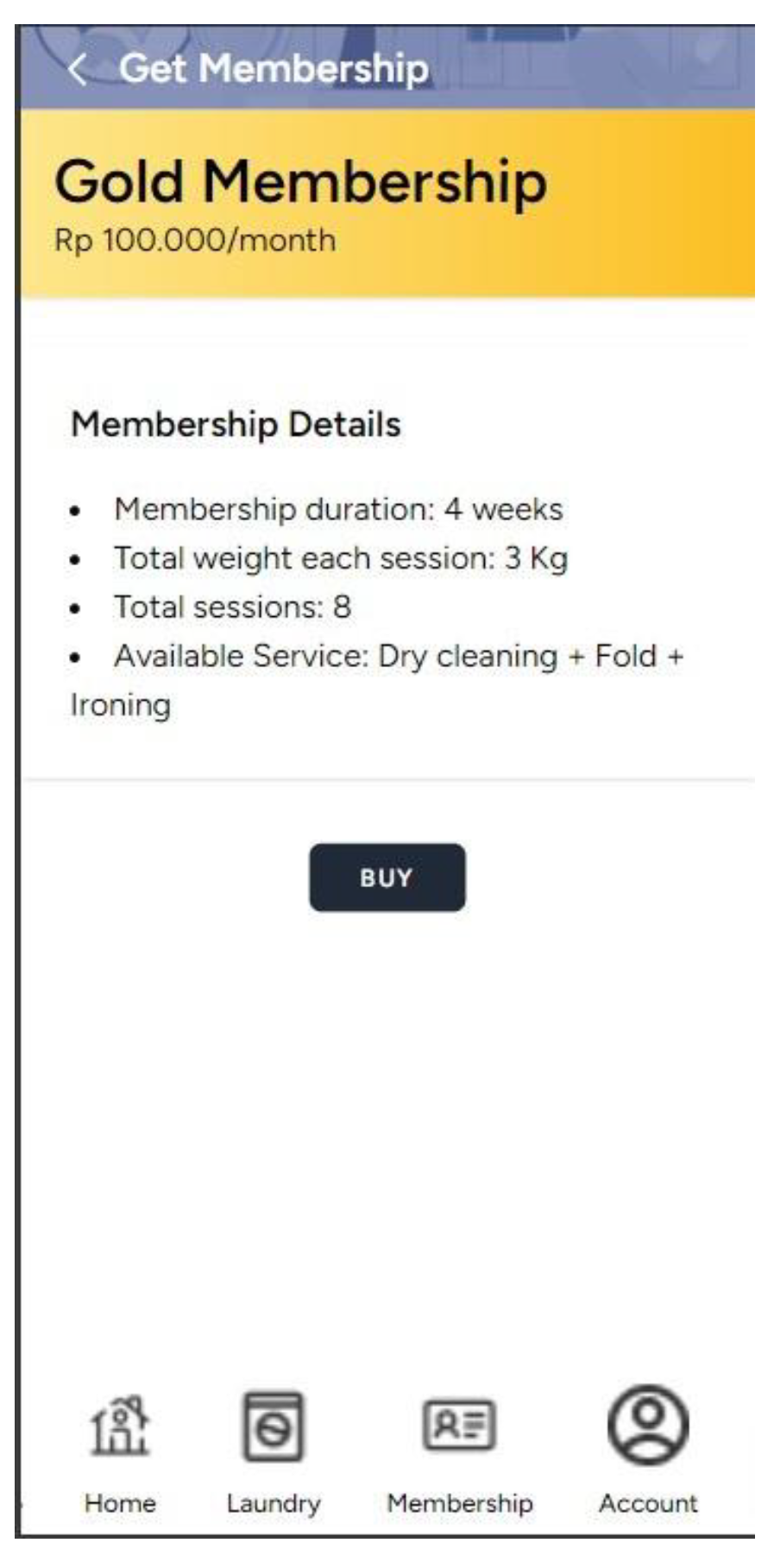
Task: Open the Account tab label
Action: pyautogui.click(x=648, y=1503)
